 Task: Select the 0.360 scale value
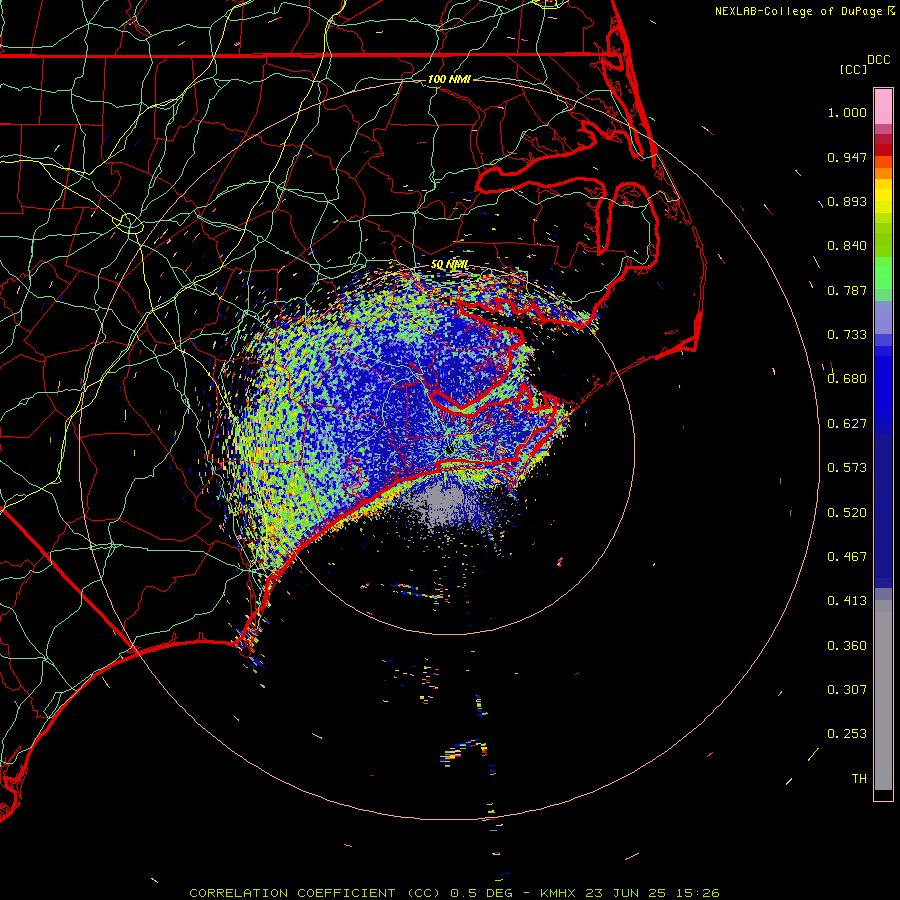click(x=847, y=646)
